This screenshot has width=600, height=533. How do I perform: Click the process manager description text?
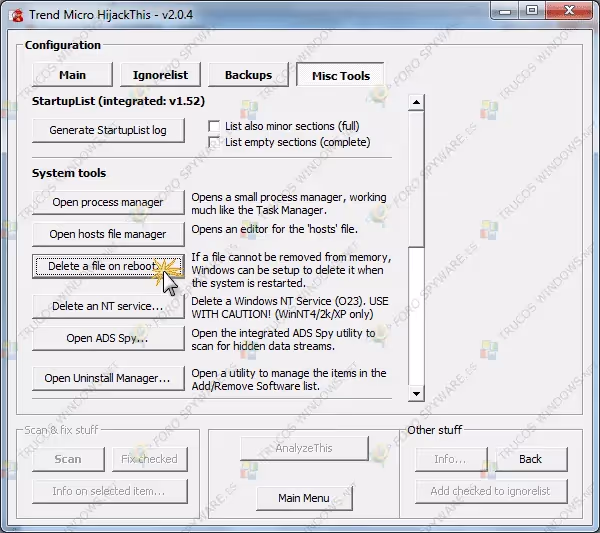(x=289, y=204)
